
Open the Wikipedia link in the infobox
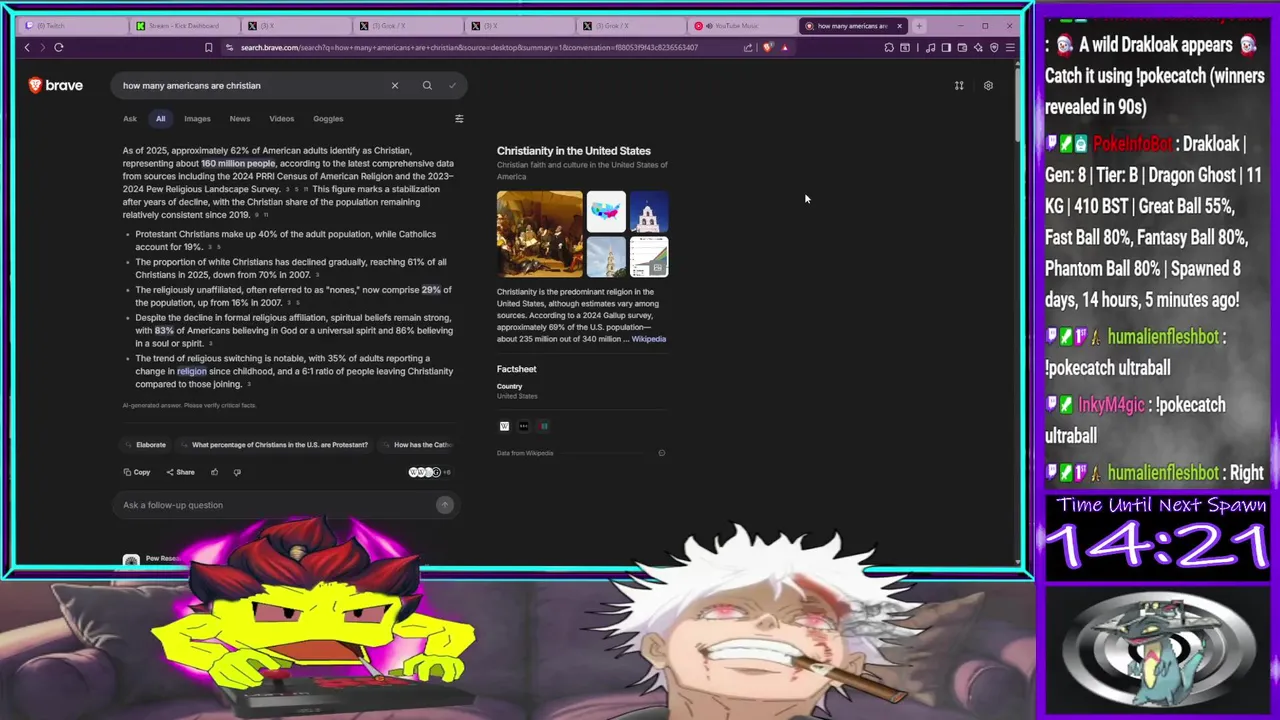click(x=648, y=339)
